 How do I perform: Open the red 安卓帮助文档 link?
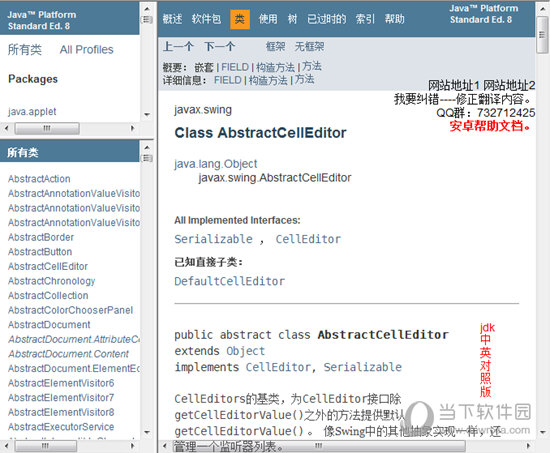tap(490, 126)
